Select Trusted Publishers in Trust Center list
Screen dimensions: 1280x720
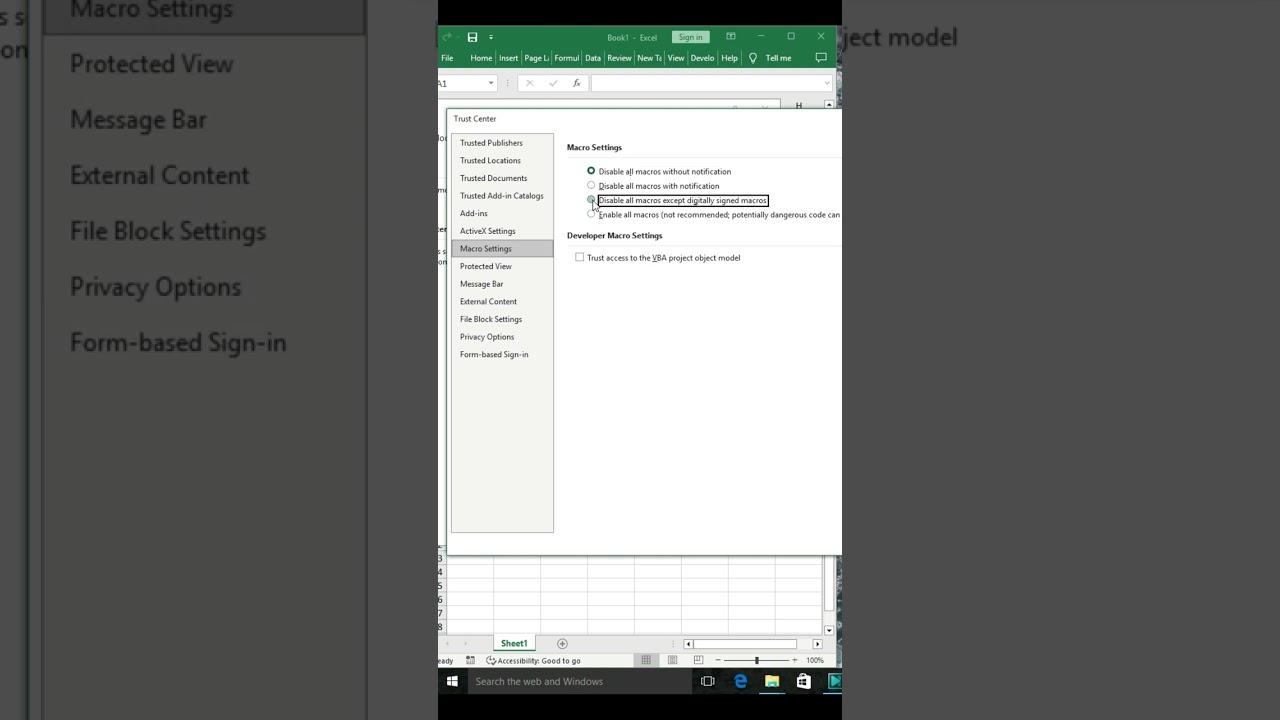(502, 143)
